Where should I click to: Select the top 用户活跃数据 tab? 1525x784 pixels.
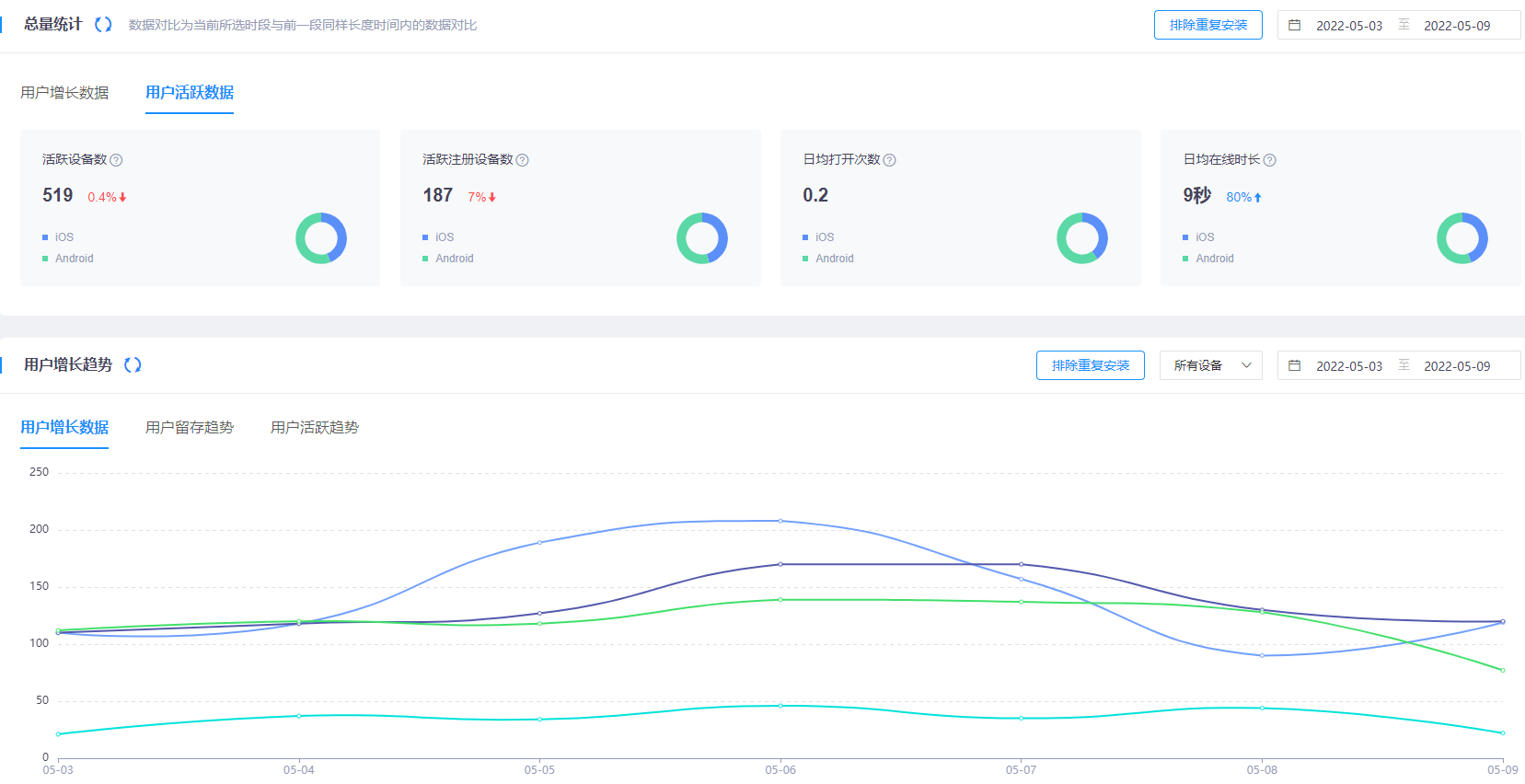190,93
